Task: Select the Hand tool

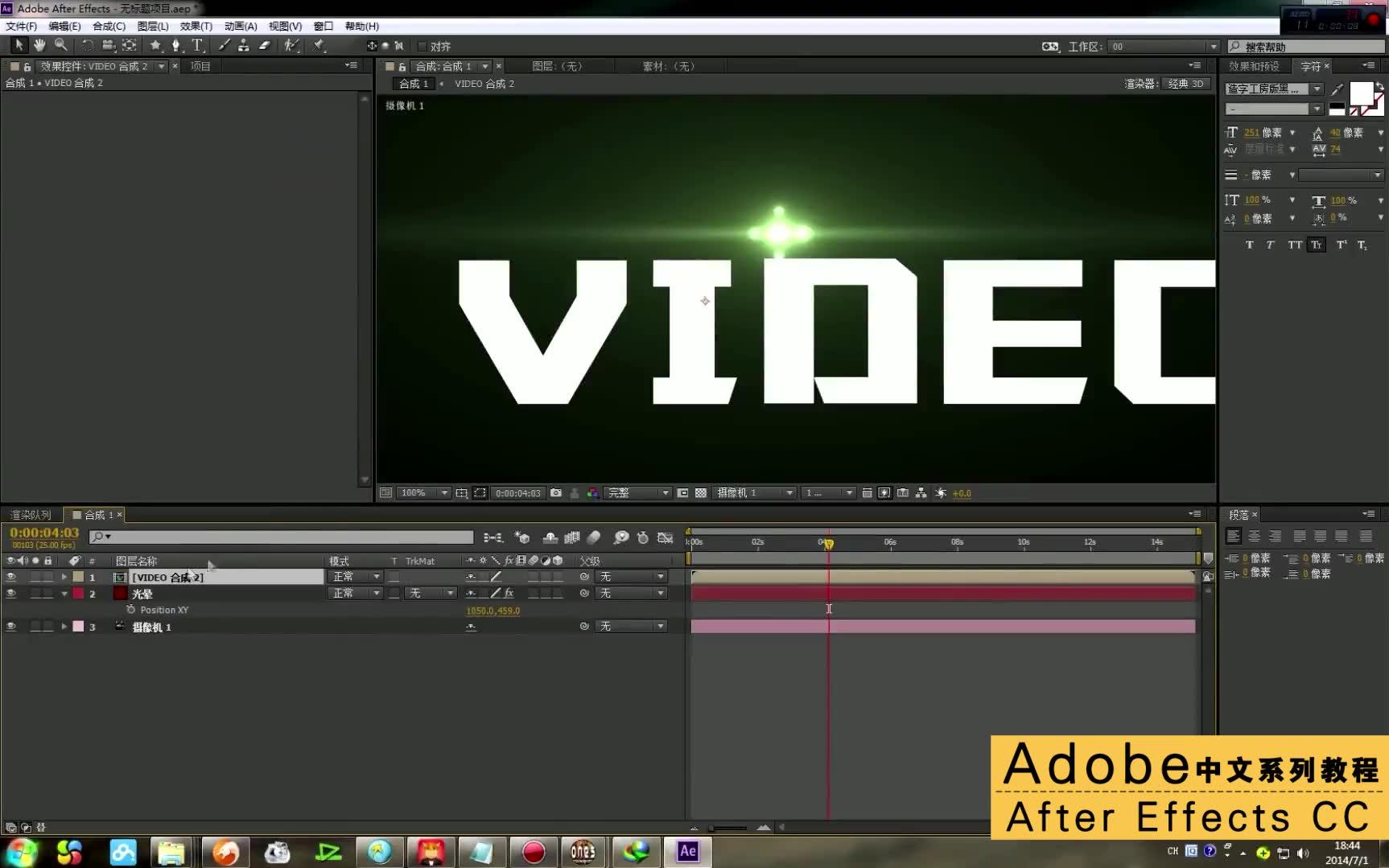Action: pyautogui.click(x=39, y=45)
